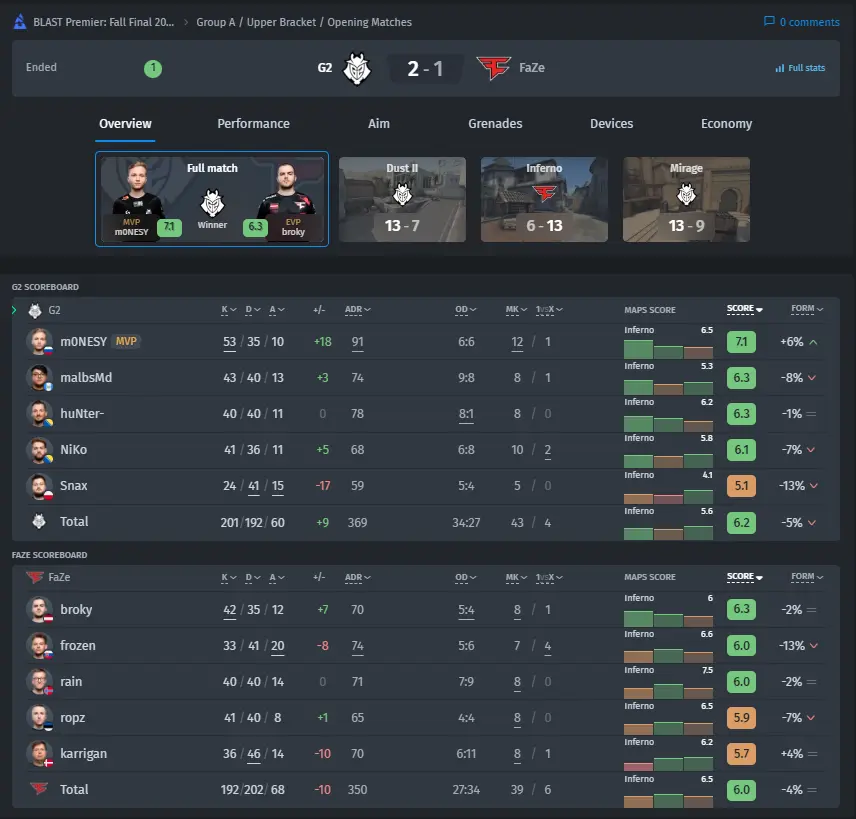Sort G2 scoreboard by SCORE column

coord(744,309)
